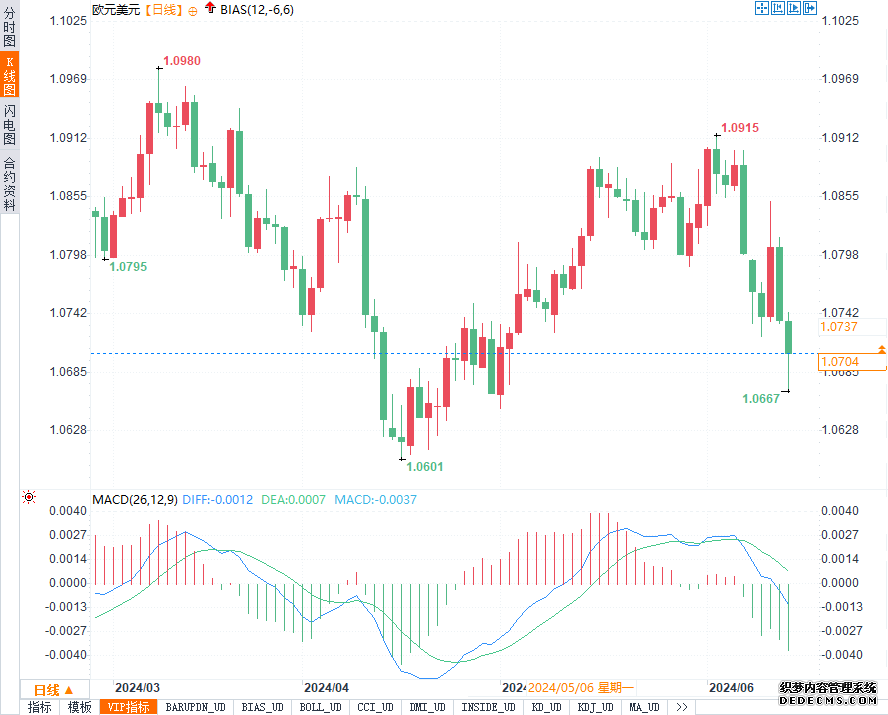Apply the BOLL_UD indicator
The width and height of the screenshot is (888, 715).
click(321, 707)
